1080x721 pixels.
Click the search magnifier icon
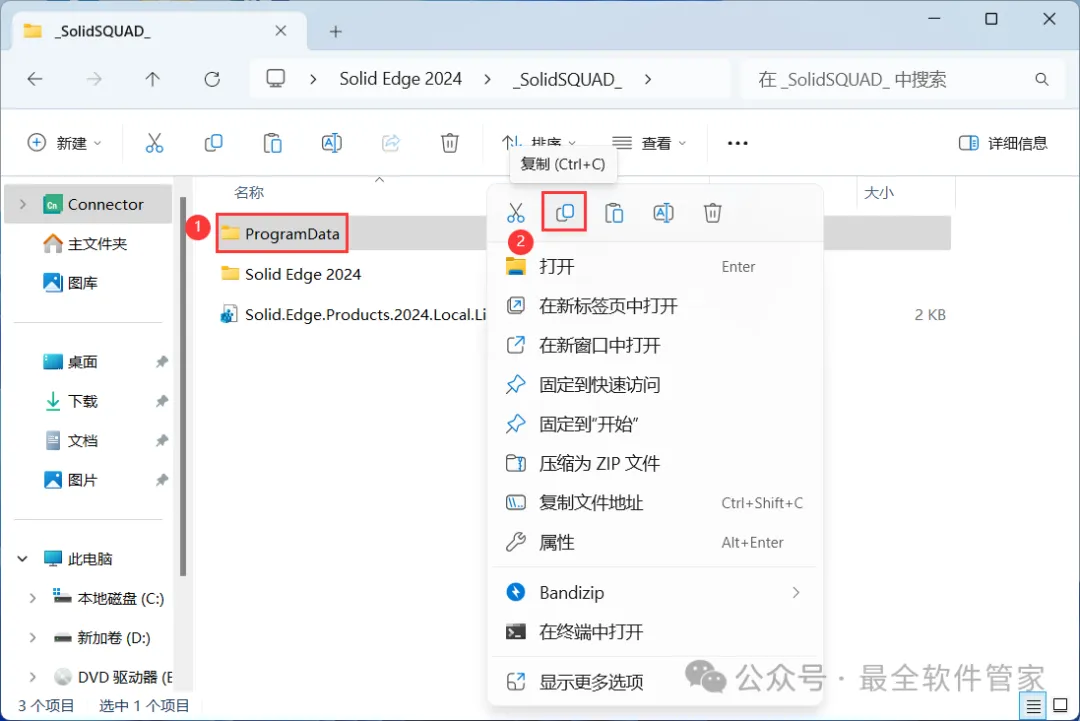click(x=1041, y=79)
